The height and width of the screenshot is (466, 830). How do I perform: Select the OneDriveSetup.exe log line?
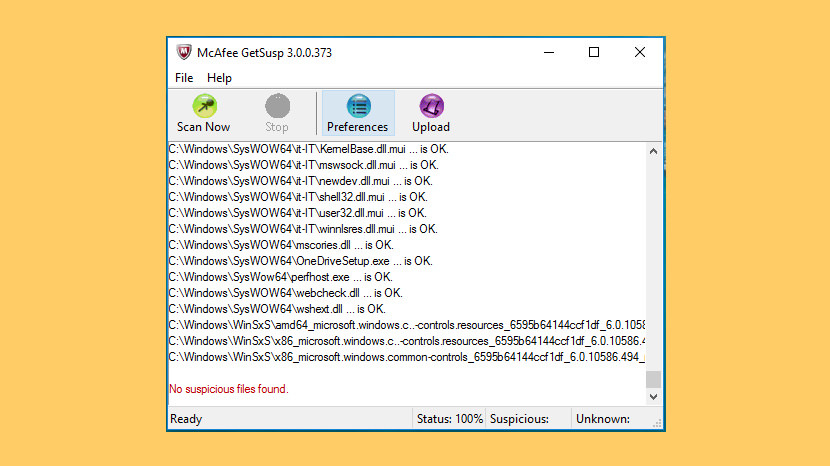point(300,261)
